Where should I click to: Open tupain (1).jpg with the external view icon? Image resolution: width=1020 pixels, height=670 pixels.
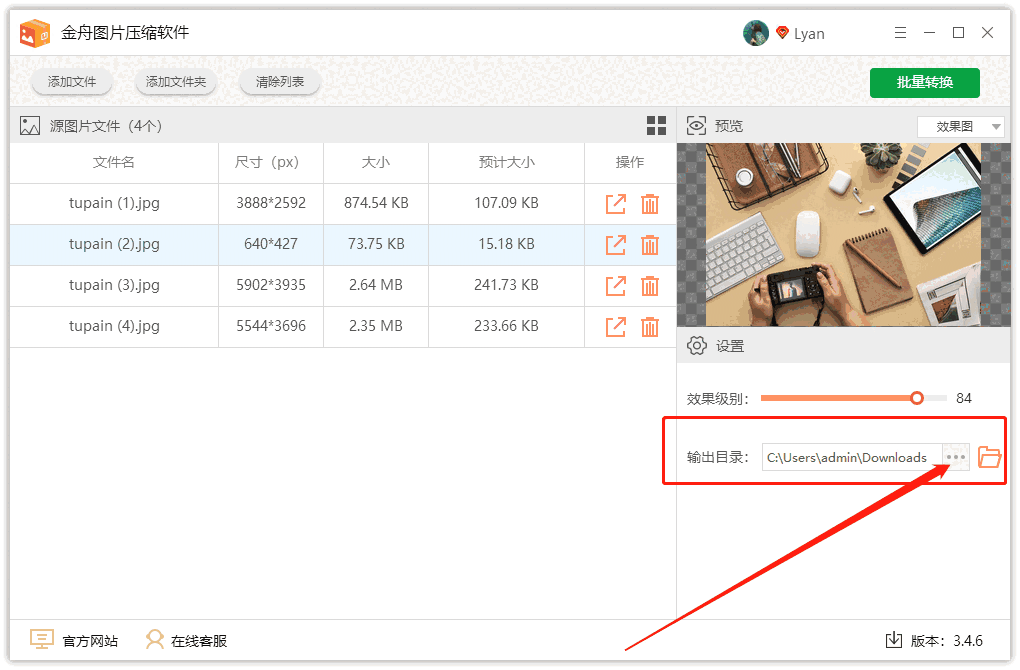(615, 203)
